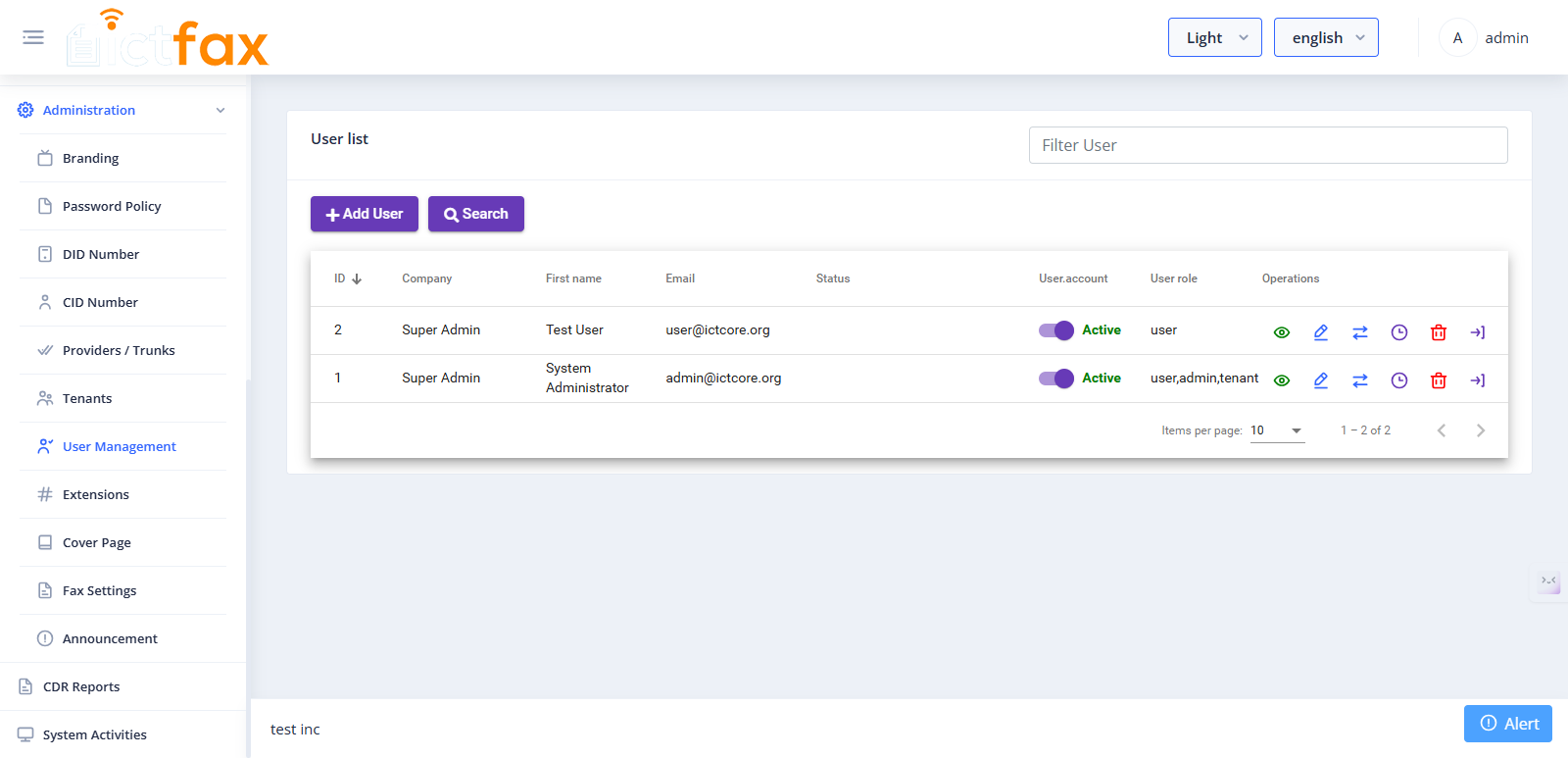Open clock history icon for System Administrator
Viewport: 1568px width, 758px height.
[1398, 380]
